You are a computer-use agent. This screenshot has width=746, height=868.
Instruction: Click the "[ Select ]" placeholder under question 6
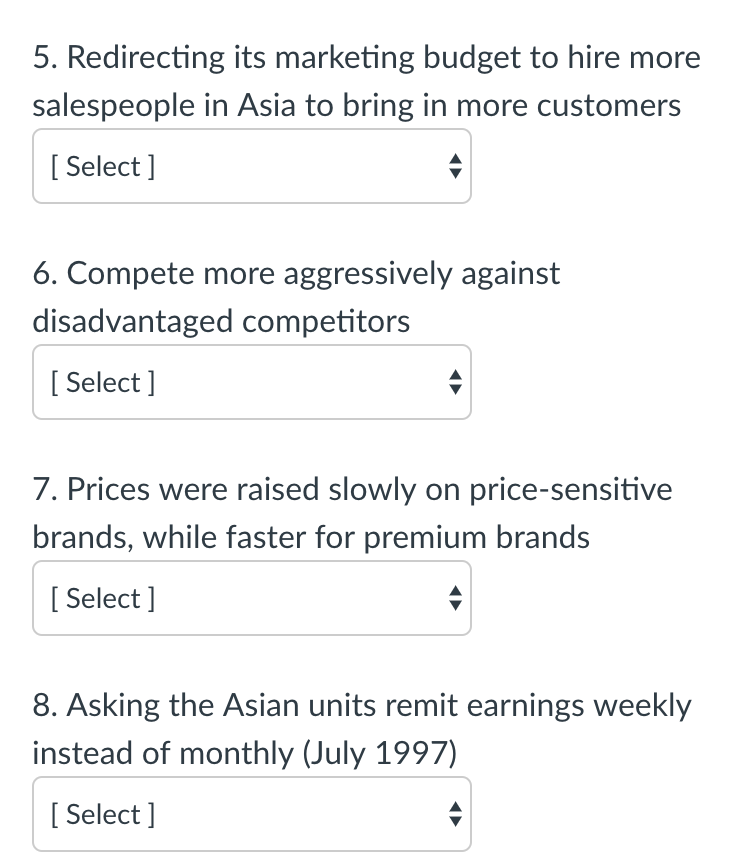(101, 383)
